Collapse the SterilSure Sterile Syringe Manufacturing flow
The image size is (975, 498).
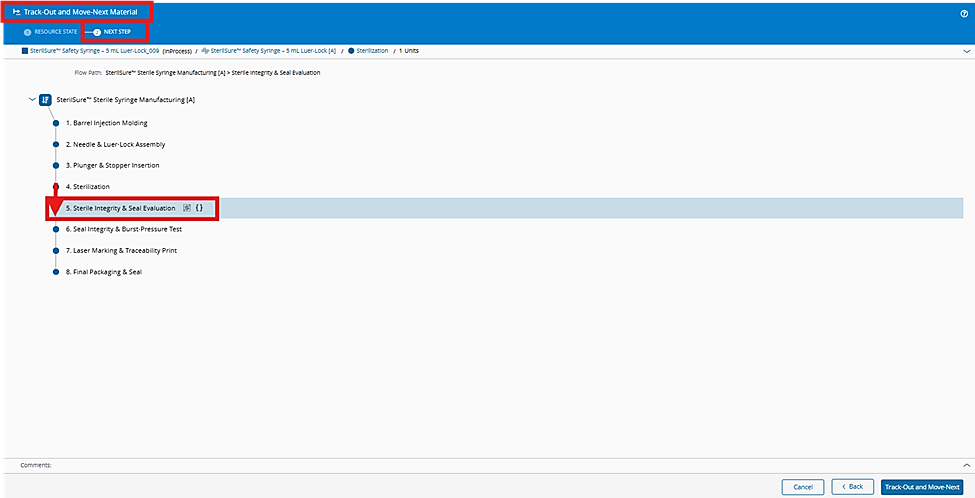point(32,99)
